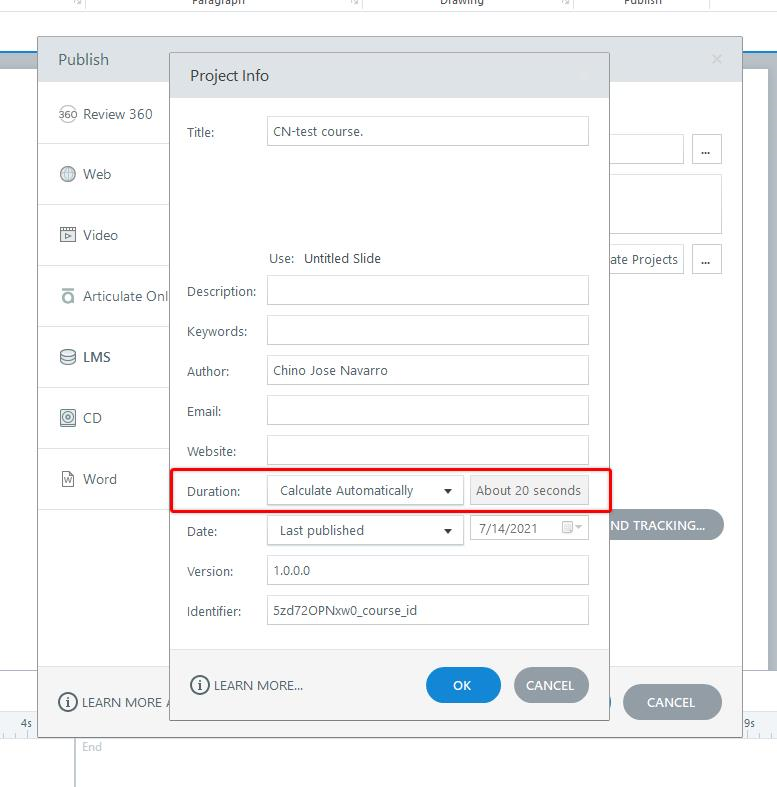Click LEARN MORE in Publish dialog footer
The height and width of the screenshot is (787, 777).
pos(124,702)
